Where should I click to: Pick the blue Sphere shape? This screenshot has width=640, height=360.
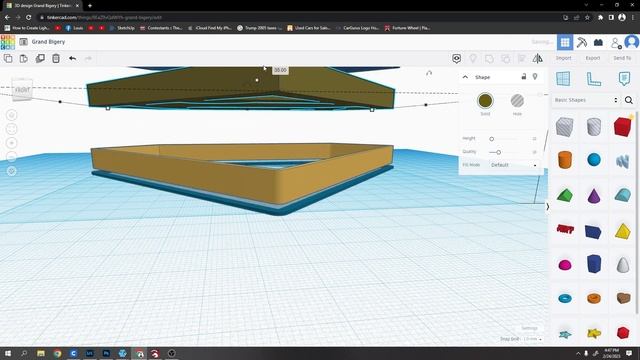coord(594,160)
